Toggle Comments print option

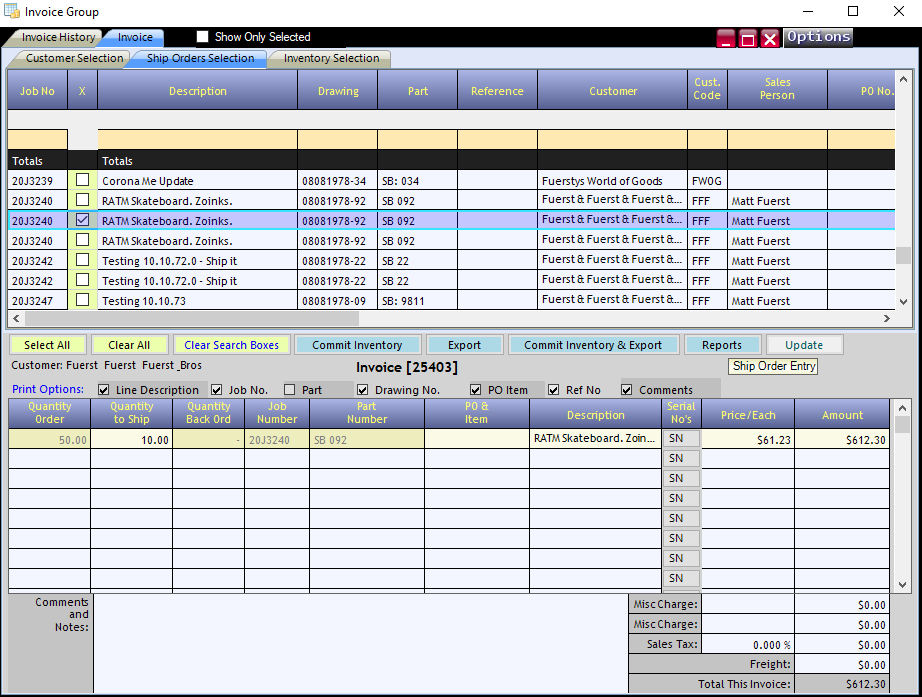(x=627, y=389)
